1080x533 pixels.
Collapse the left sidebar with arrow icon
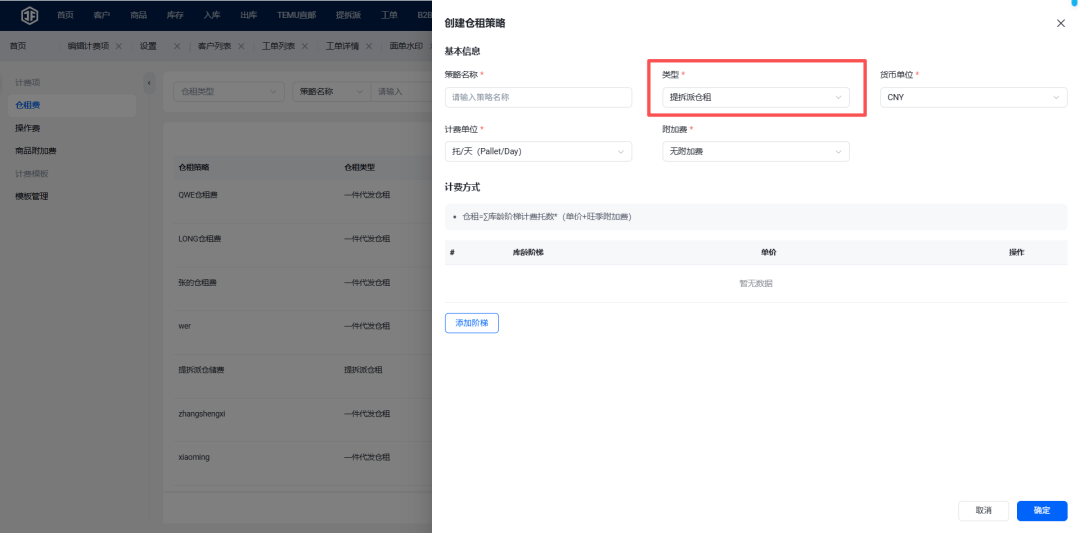tap(149, 82)
